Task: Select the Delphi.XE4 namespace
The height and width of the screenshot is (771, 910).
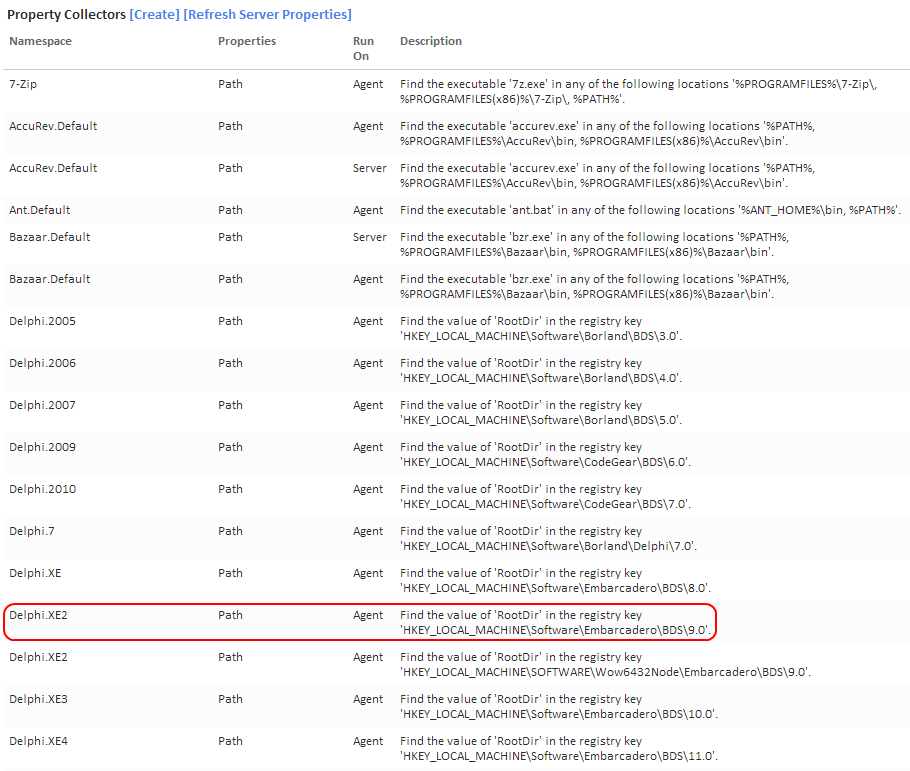Action: 38,741
